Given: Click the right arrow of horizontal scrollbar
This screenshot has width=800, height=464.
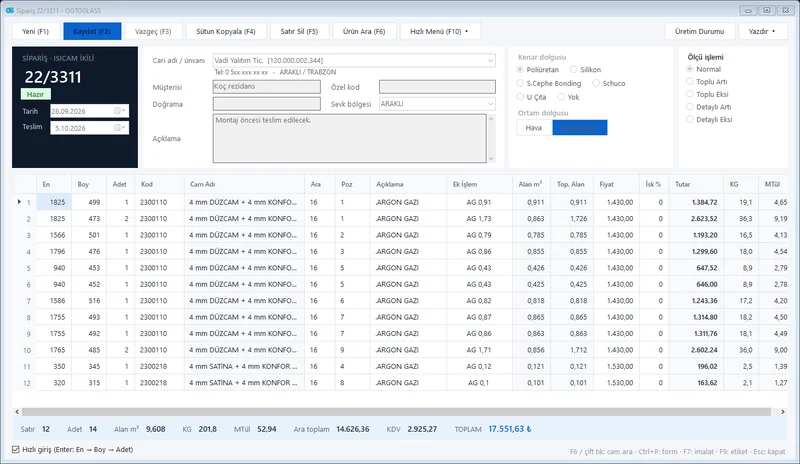Looking at the screenshot, I should coord(783,411).
